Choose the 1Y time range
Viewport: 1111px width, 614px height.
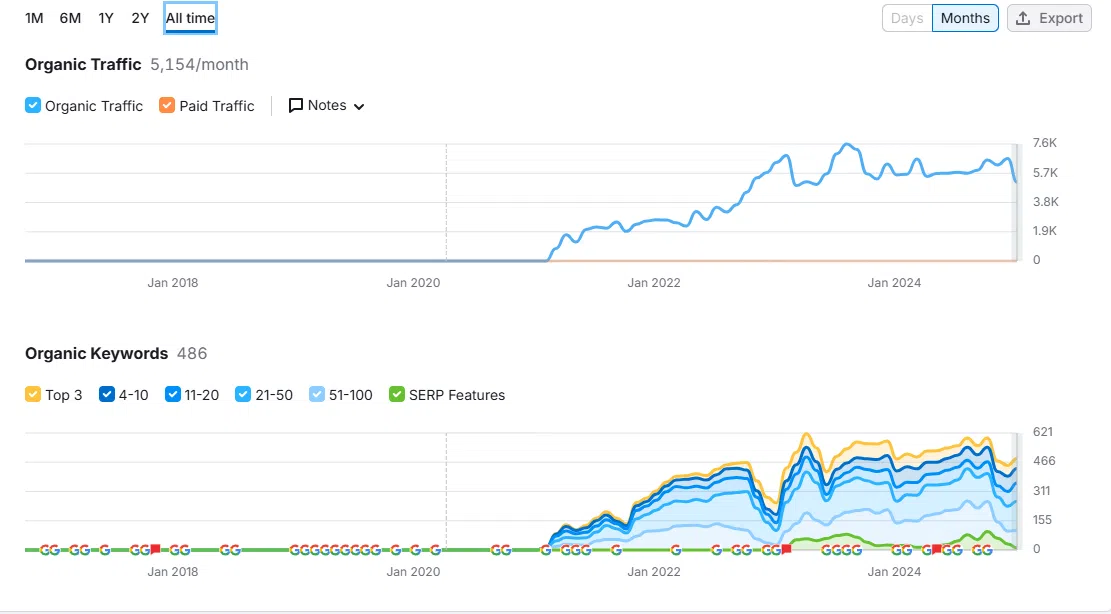(106, 18)
